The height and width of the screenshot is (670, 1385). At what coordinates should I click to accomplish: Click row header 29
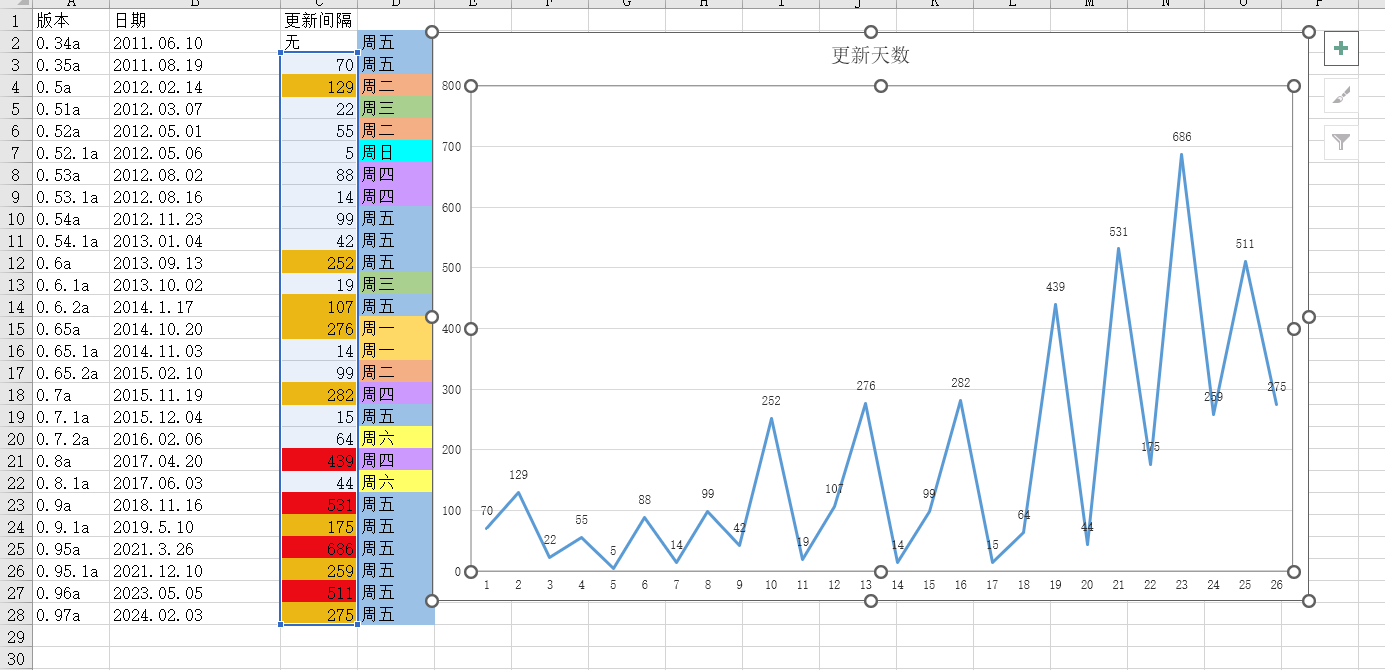click(x=16, y=636)
